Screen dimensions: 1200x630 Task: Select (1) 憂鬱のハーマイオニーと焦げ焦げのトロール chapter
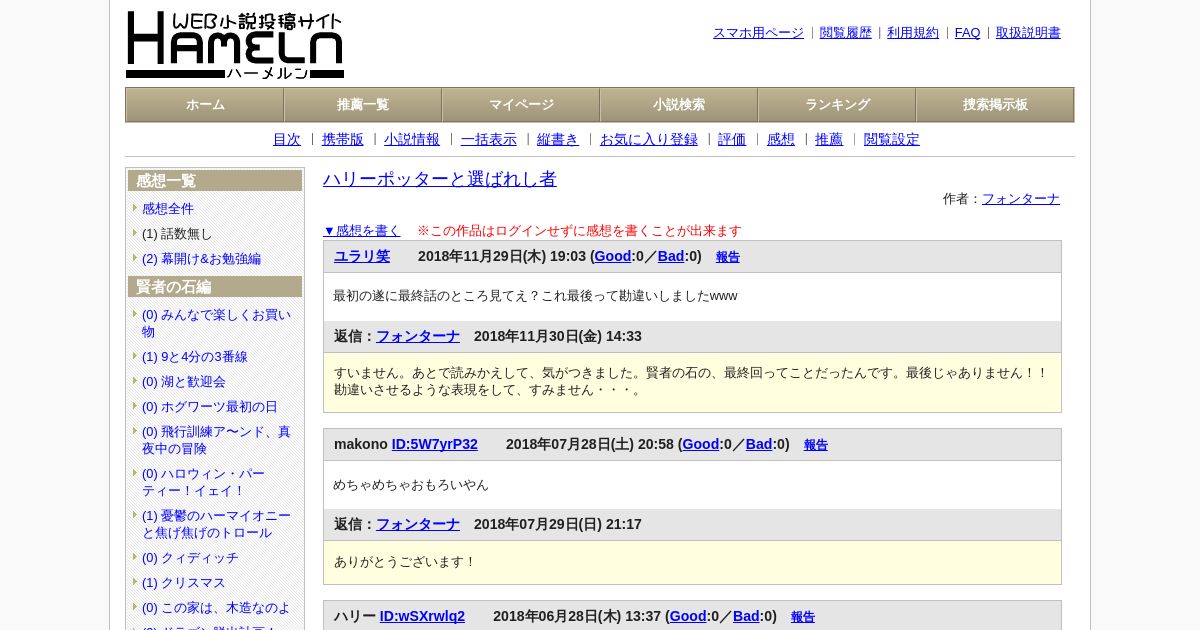click(216, 524)
